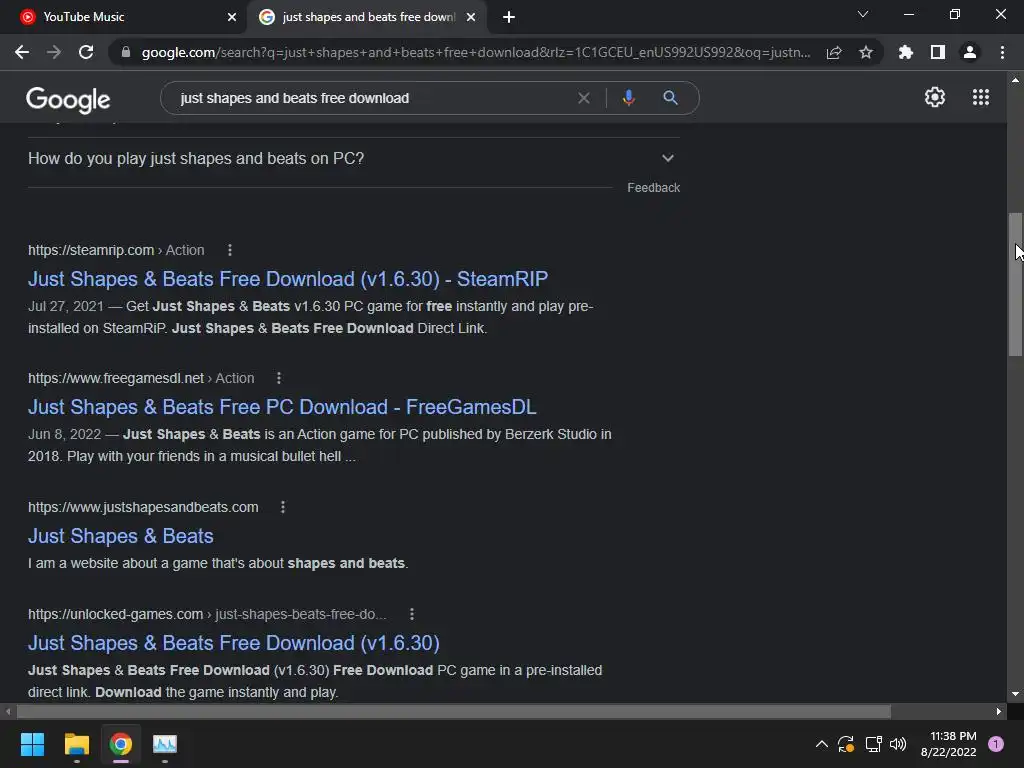Show hidden system tray icons
The height and width of the screenshot is (768, 1024).
822,744
